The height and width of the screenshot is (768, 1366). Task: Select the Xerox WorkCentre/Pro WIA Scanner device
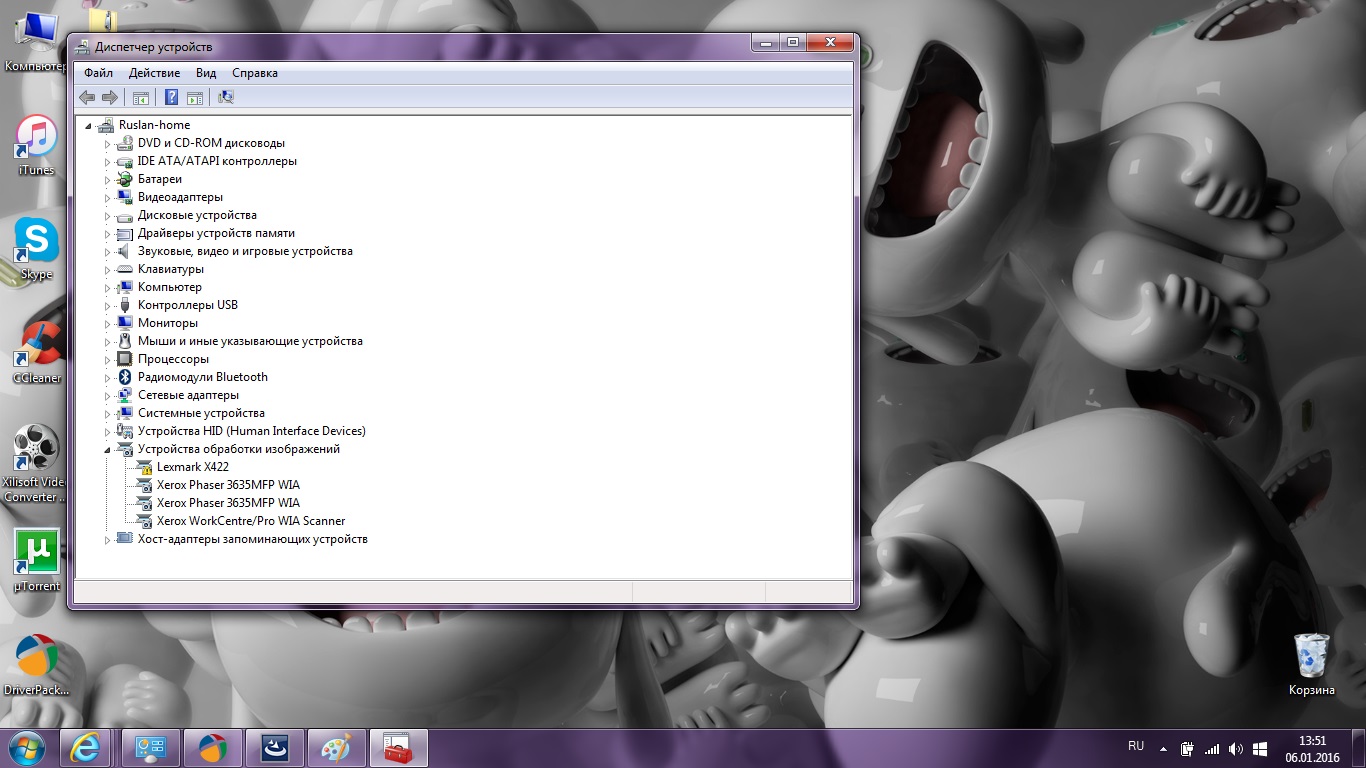(x=250, y=521)
